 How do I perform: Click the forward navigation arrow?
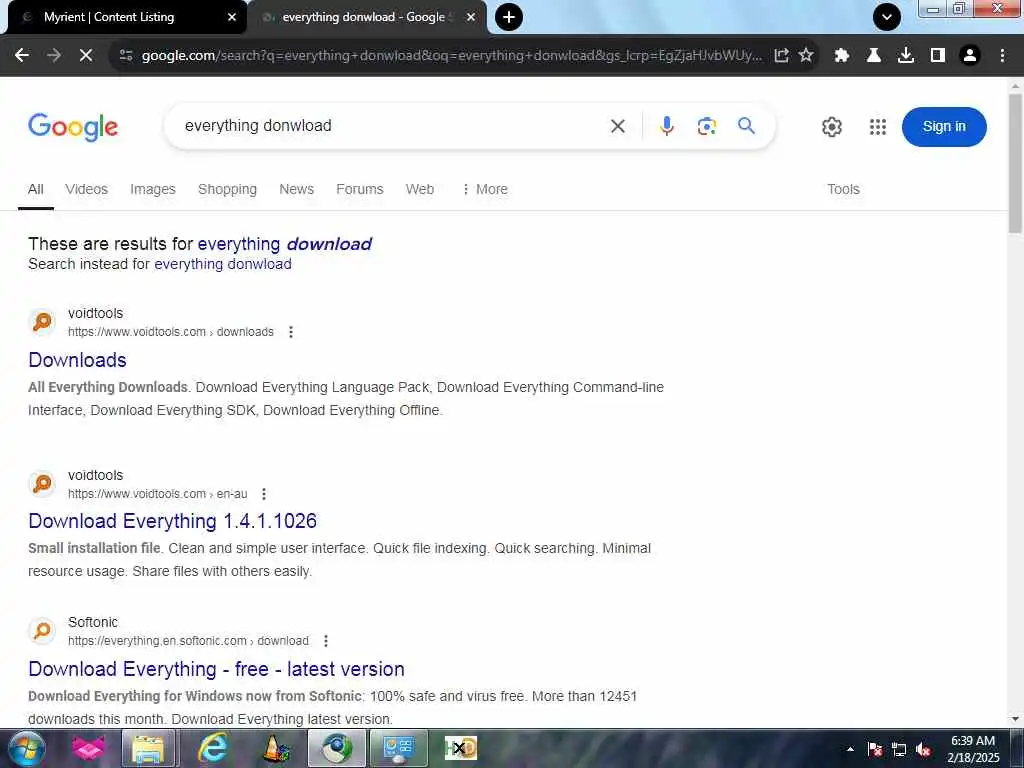[x=54, y=56]
